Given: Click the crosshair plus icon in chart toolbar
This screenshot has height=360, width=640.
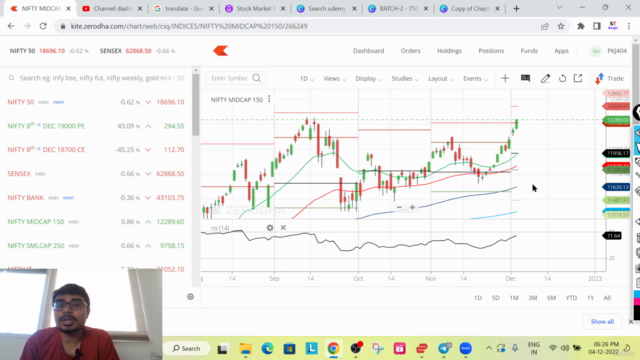Looking at the screenshot, I should [505, 78].
